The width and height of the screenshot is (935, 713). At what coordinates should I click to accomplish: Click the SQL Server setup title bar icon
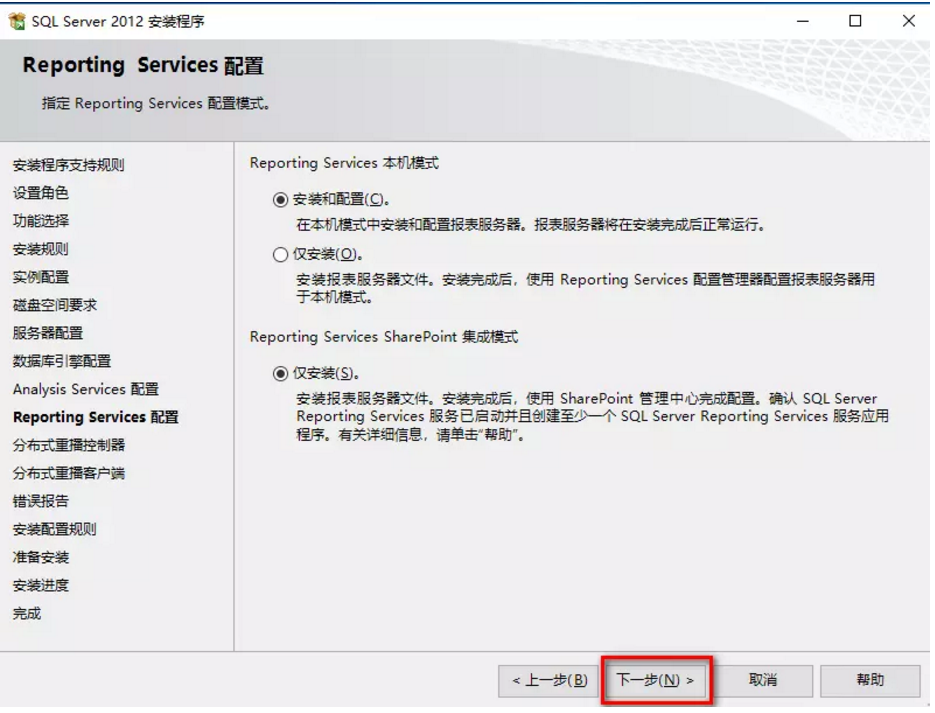(x=17, y=21)
